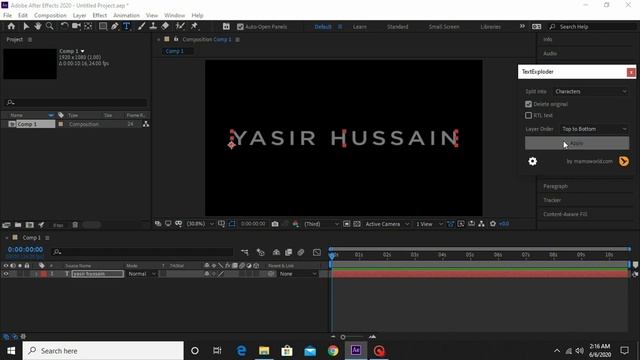
Task: Select the Pan Behind anchor tool
Action: [88, 26]
